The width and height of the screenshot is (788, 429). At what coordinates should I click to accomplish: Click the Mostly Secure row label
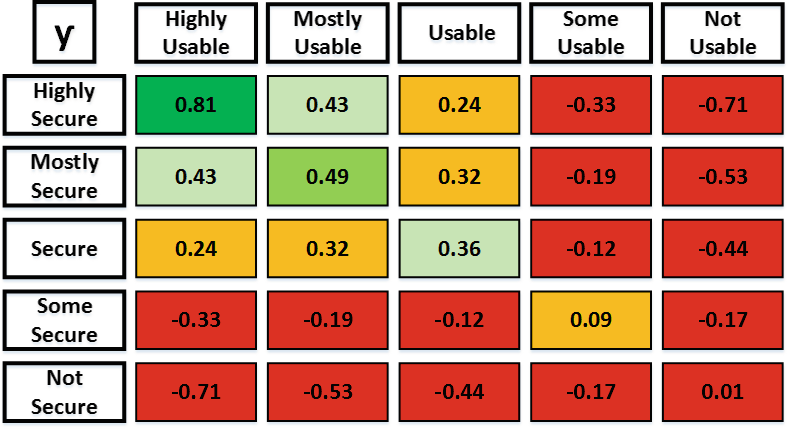[64, 176]
